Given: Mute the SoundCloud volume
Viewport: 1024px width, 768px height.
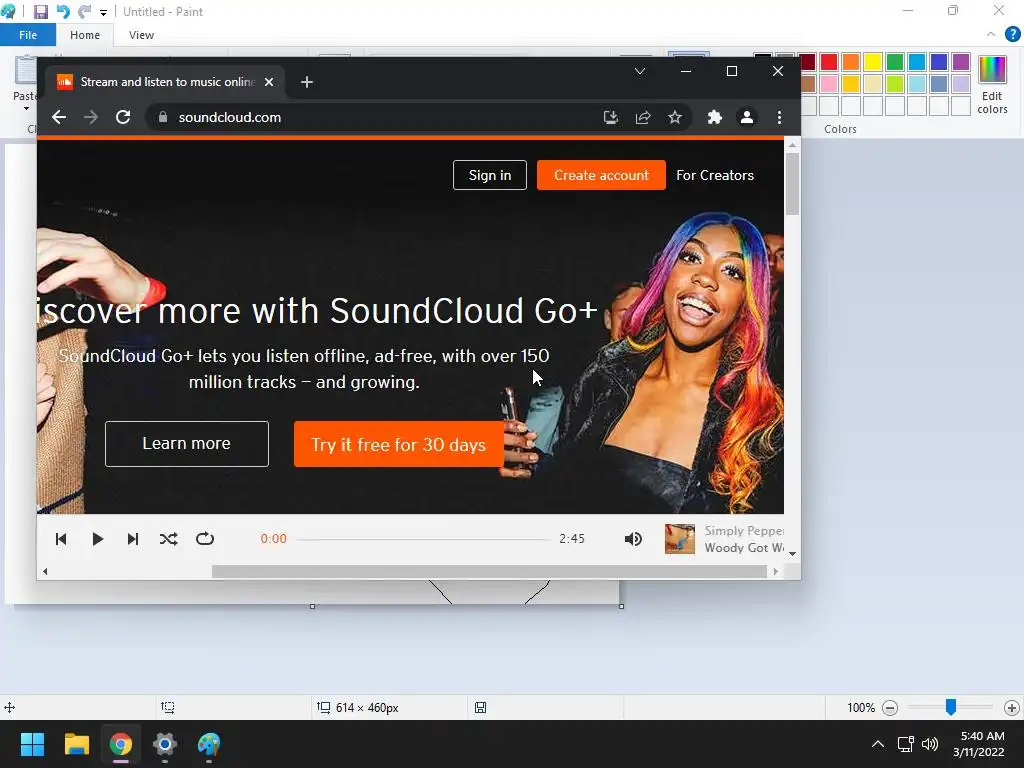Looking at the screenshot, I should (633, 539).
